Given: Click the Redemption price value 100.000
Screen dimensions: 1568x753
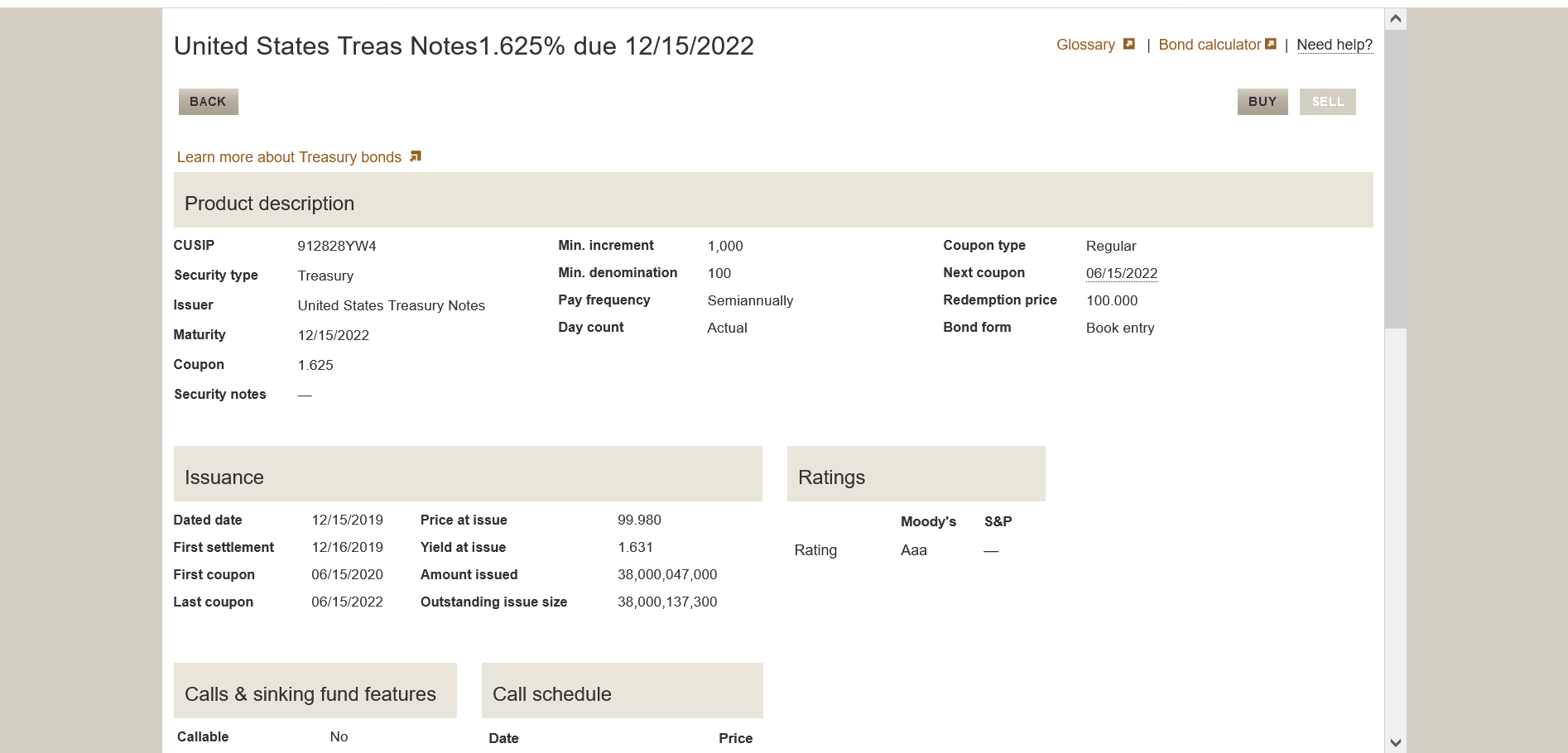Looking at the screenshot, I should (1112, 300).
